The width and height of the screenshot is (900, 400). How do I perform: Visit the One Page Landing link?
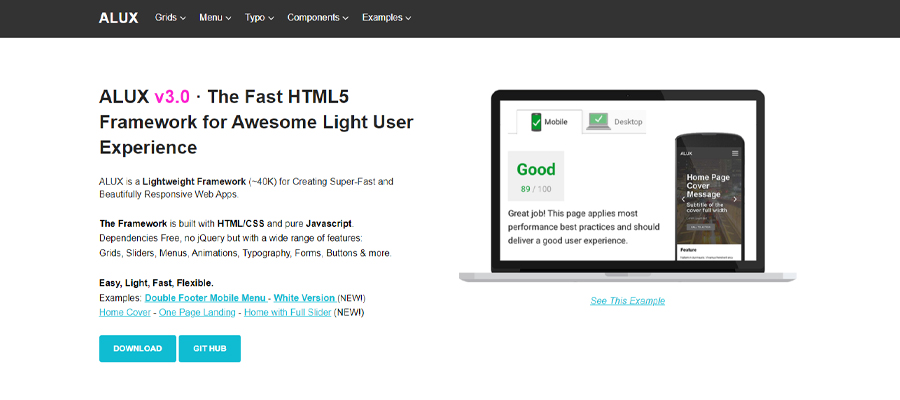click(197, 312)
